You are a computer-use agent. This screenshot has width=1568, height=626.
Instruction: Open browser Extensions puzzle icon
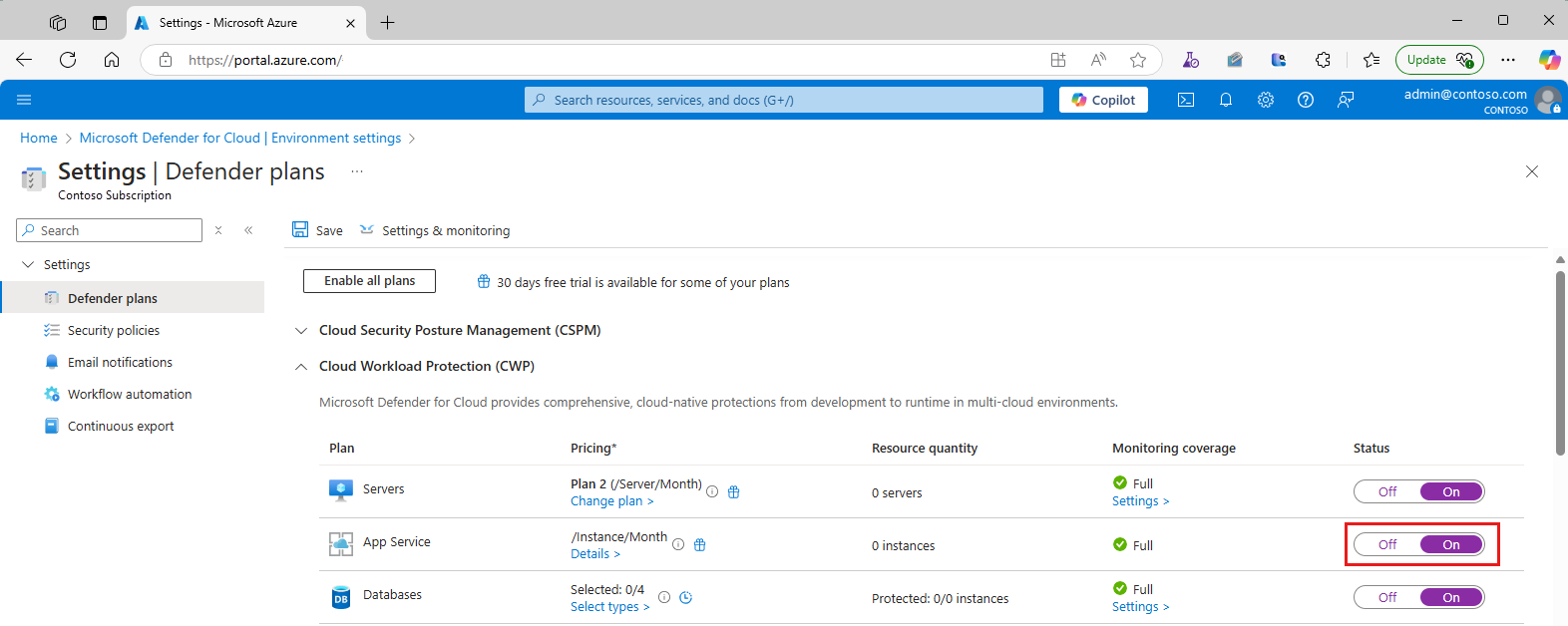point(1323,60)
